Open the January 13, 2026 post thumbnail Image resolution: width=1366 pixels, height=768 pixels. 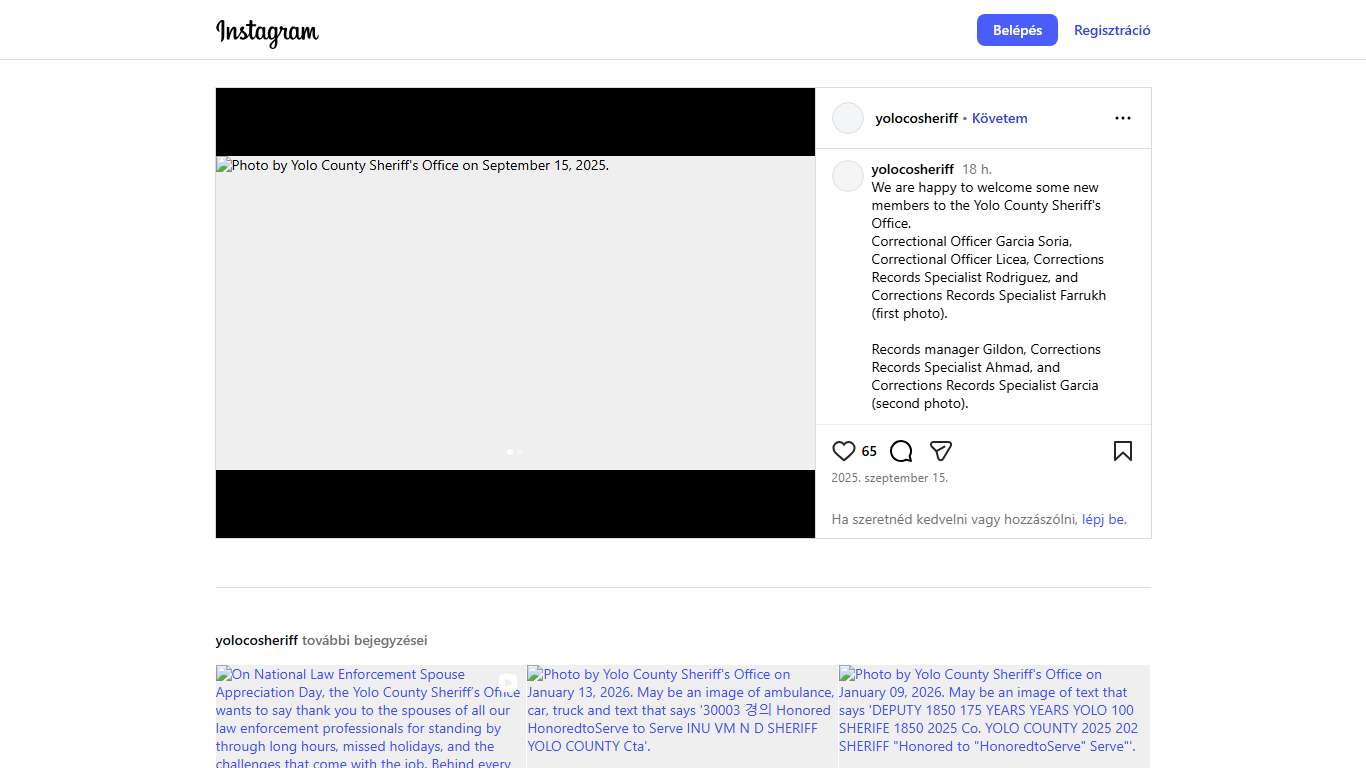682,716
